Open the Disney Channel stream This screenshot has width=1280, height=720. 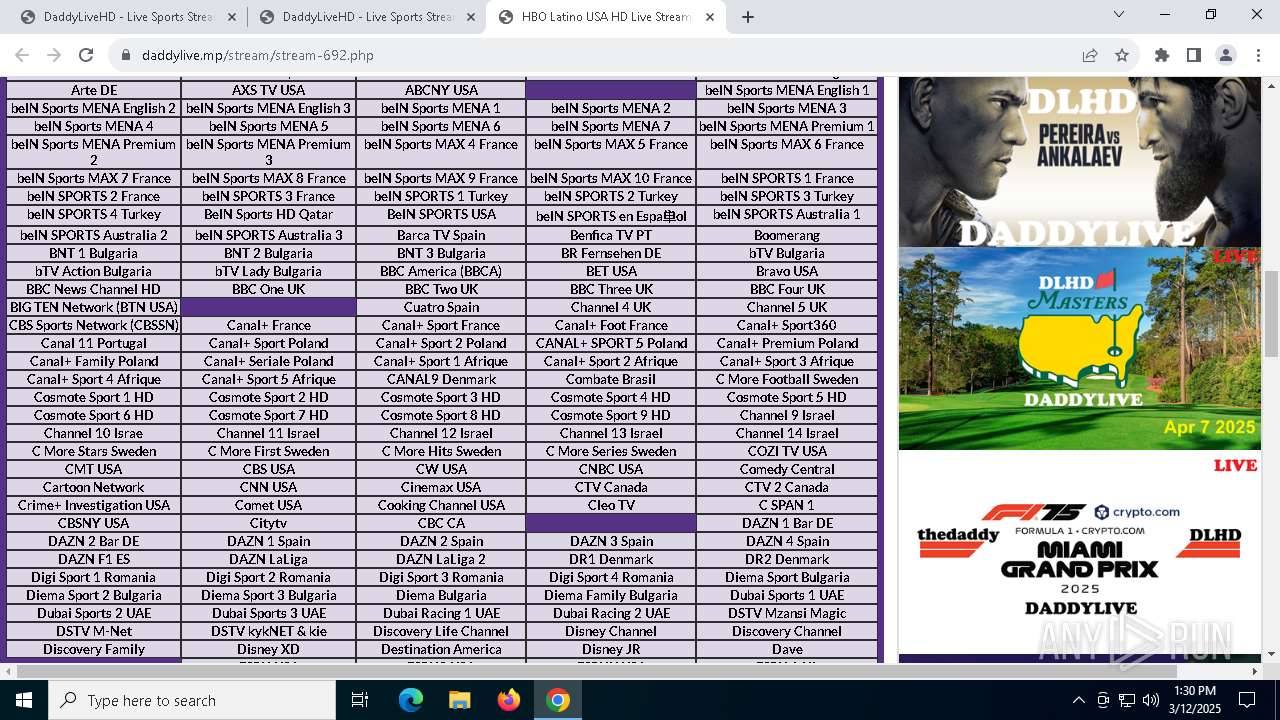tap(611, 631)
